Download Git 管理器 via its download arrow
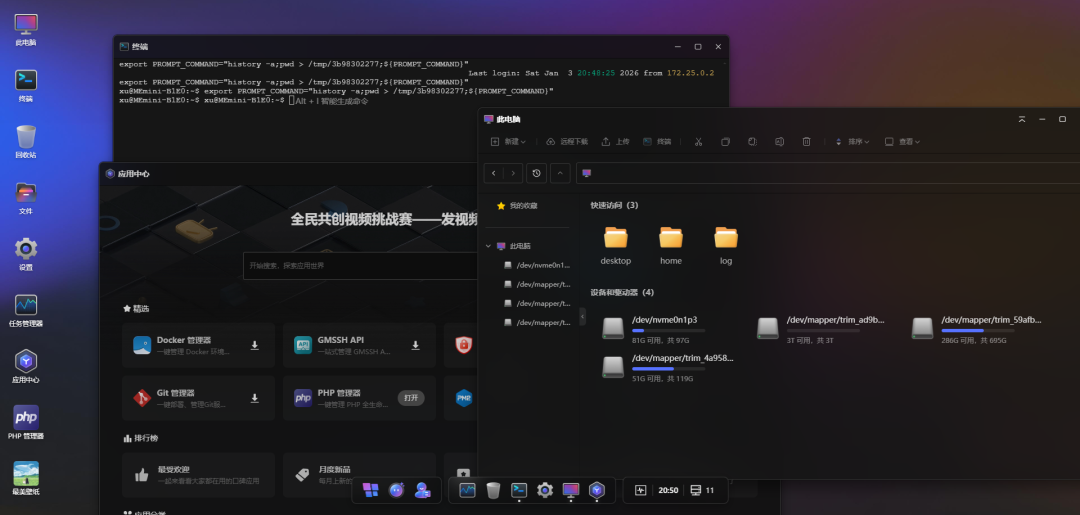 click(255, 398)
